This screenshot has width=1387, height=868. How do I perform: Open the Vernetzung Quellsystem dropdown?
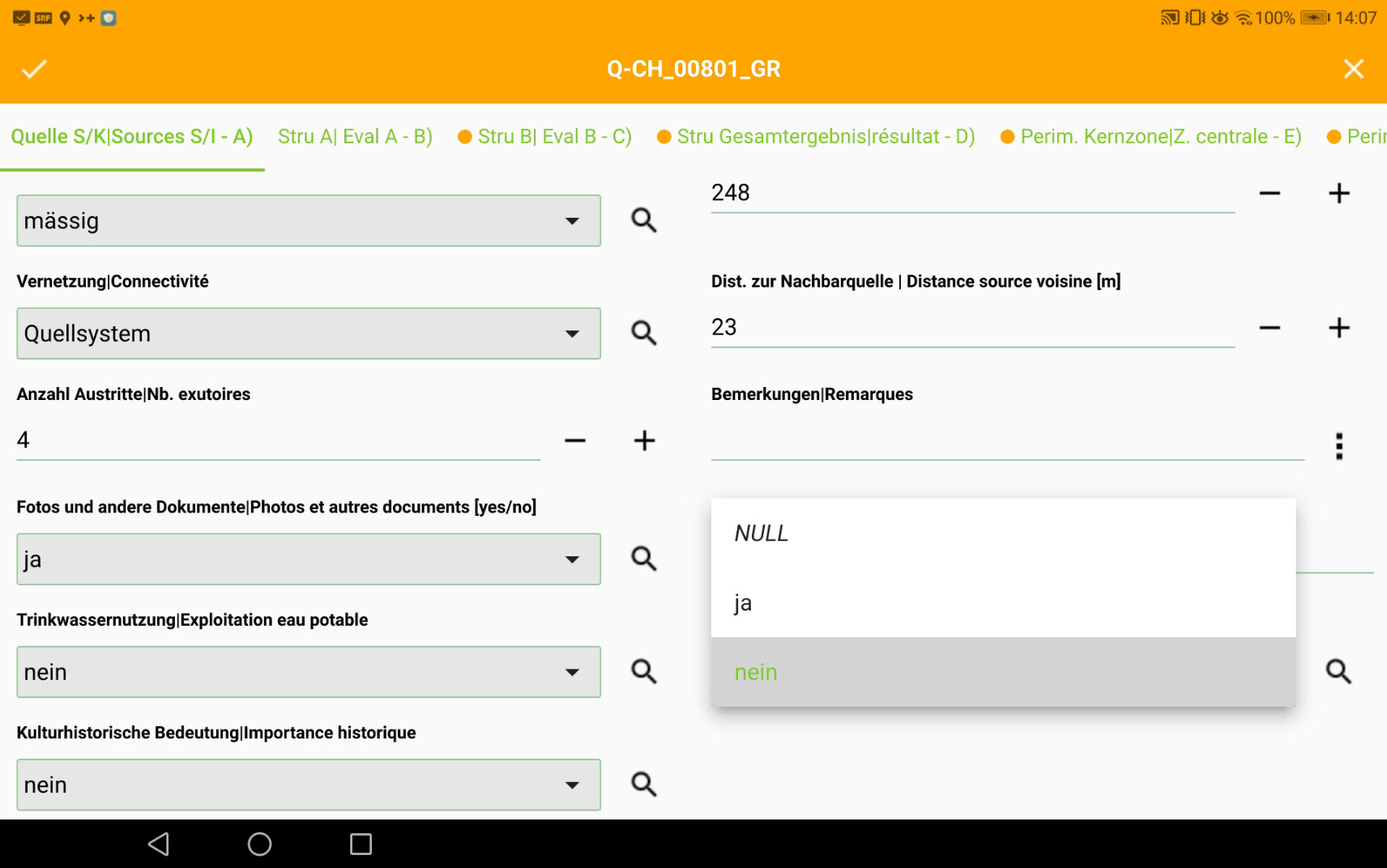(x=308, y=334)
